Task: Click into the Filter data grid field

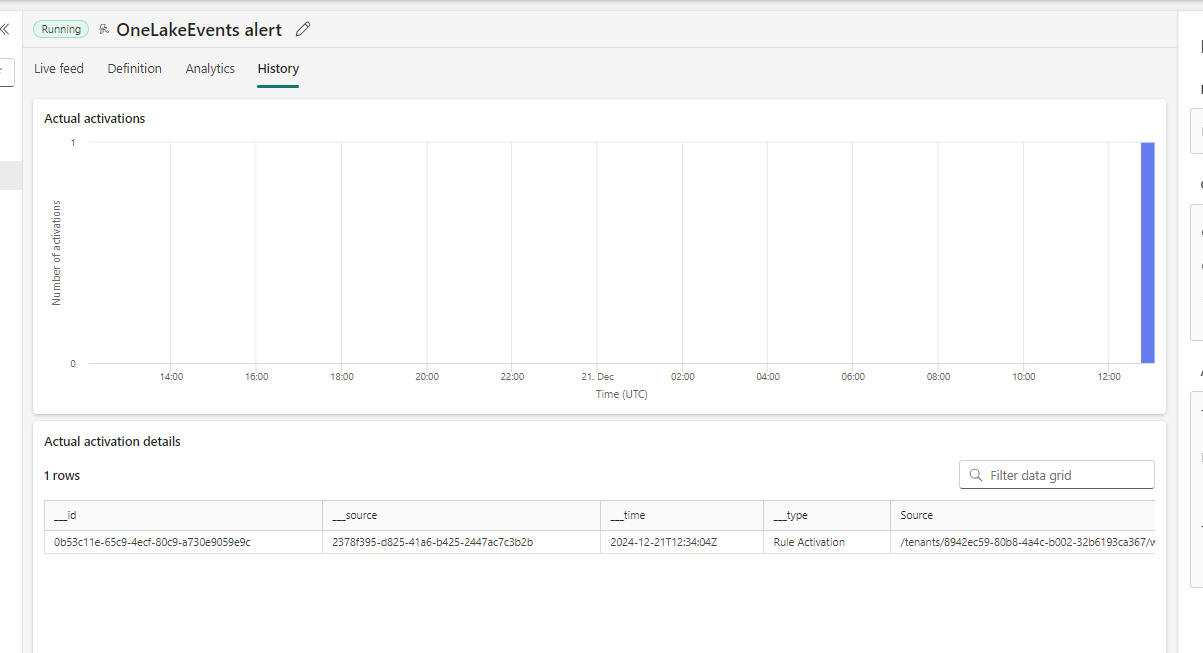Action: (1057, 475)
